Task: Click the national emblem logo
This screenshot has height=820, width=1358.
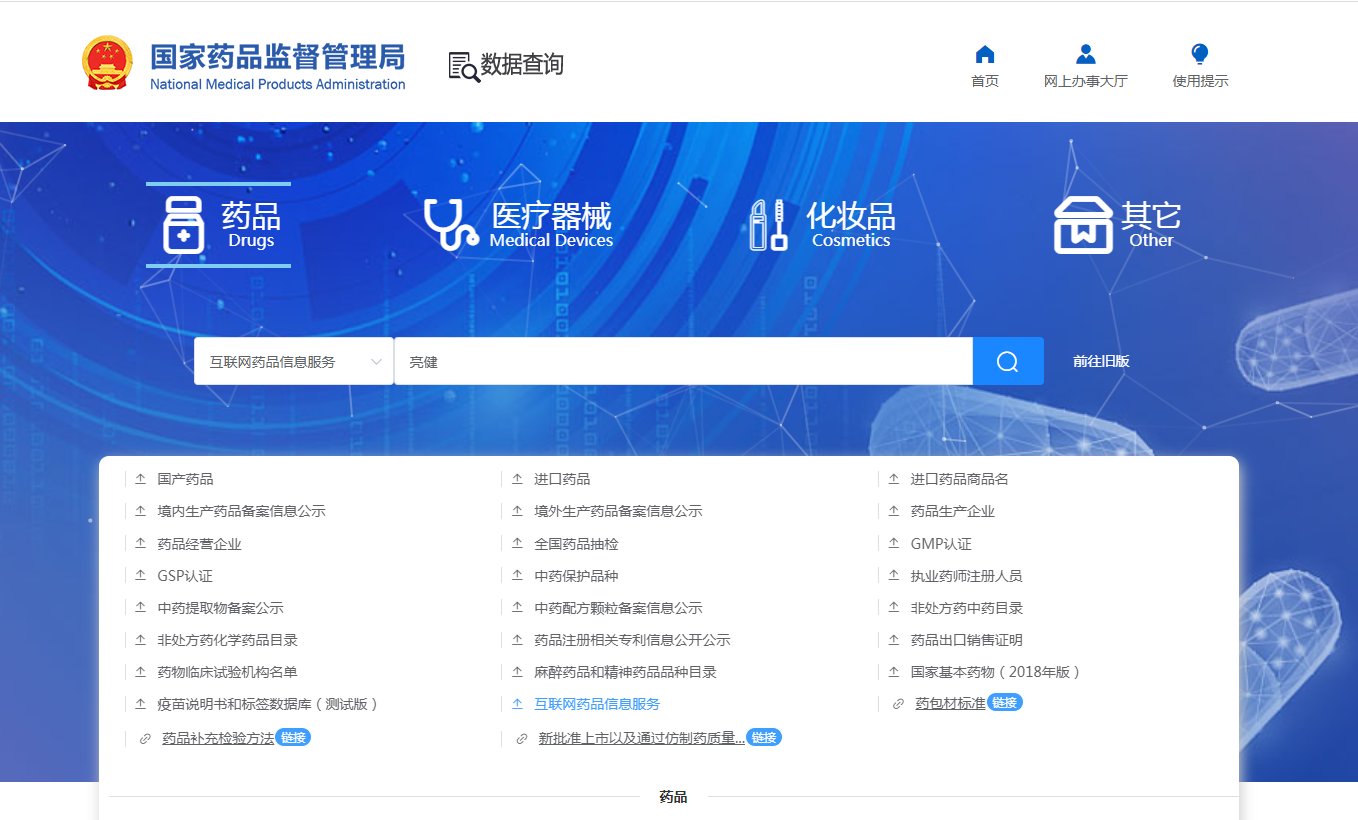Action: (x=107, y=62)
